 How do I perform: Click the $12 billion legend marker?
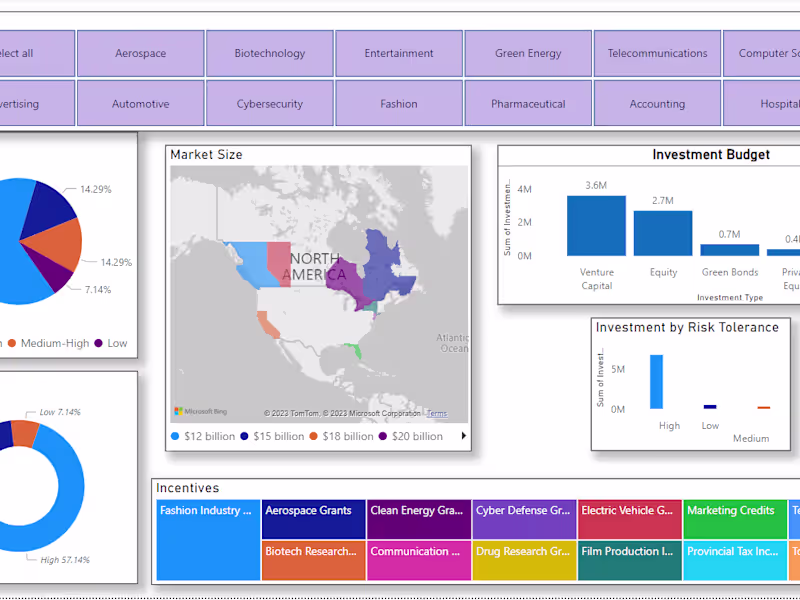coord(175,436)
